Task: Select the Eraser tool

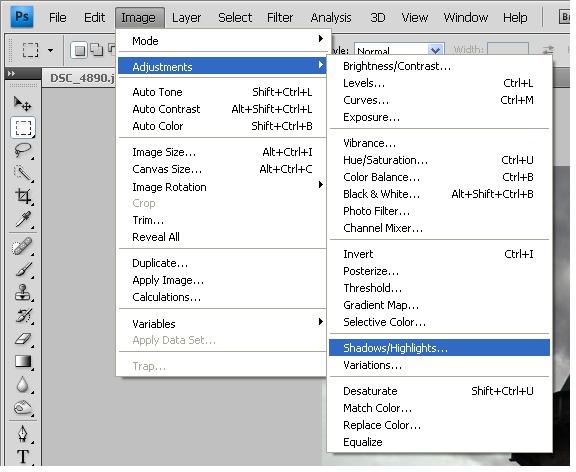Action: 23,338
